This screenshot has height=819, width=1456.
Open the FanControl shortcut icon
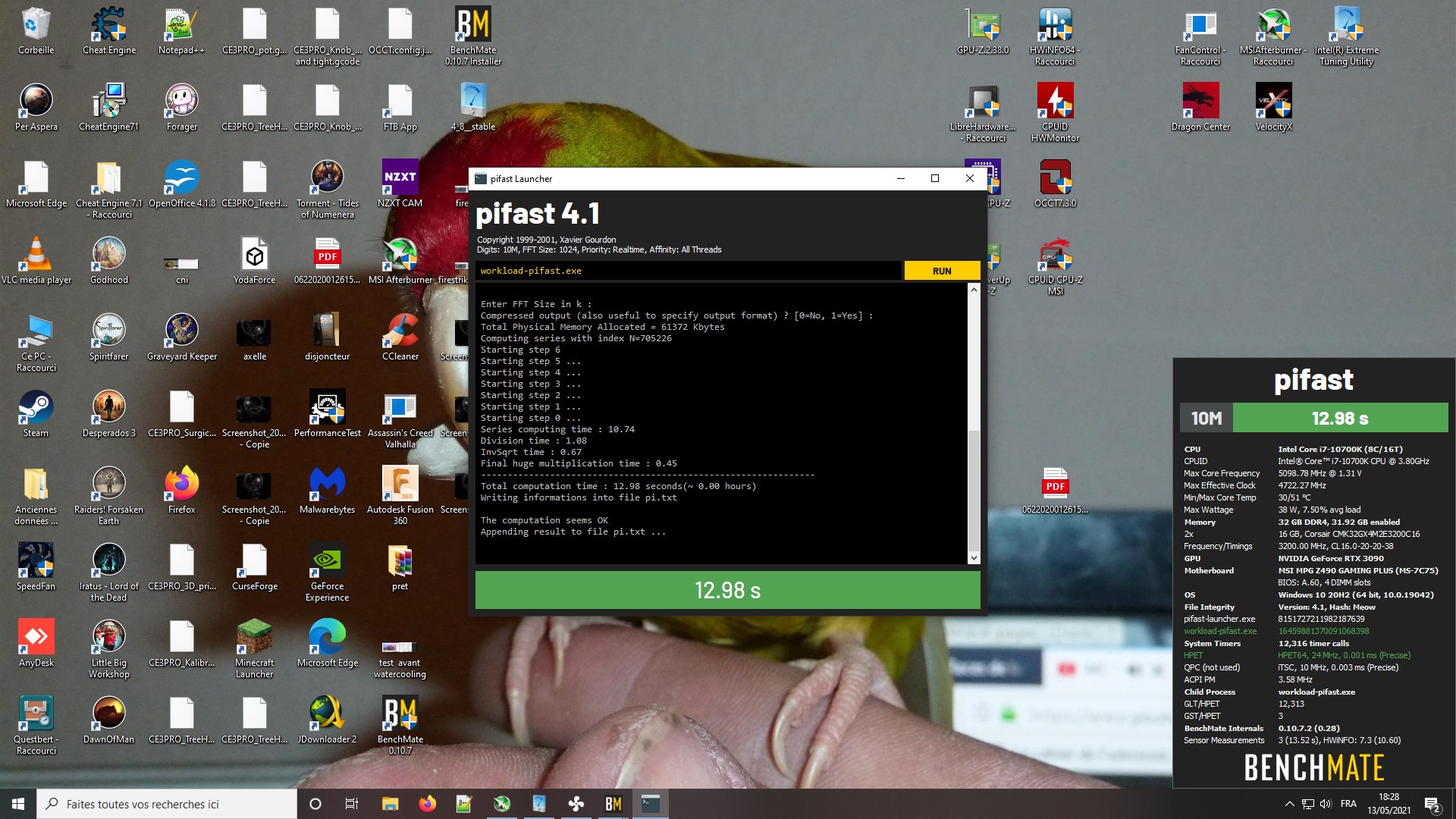[x=1200, y=36]
